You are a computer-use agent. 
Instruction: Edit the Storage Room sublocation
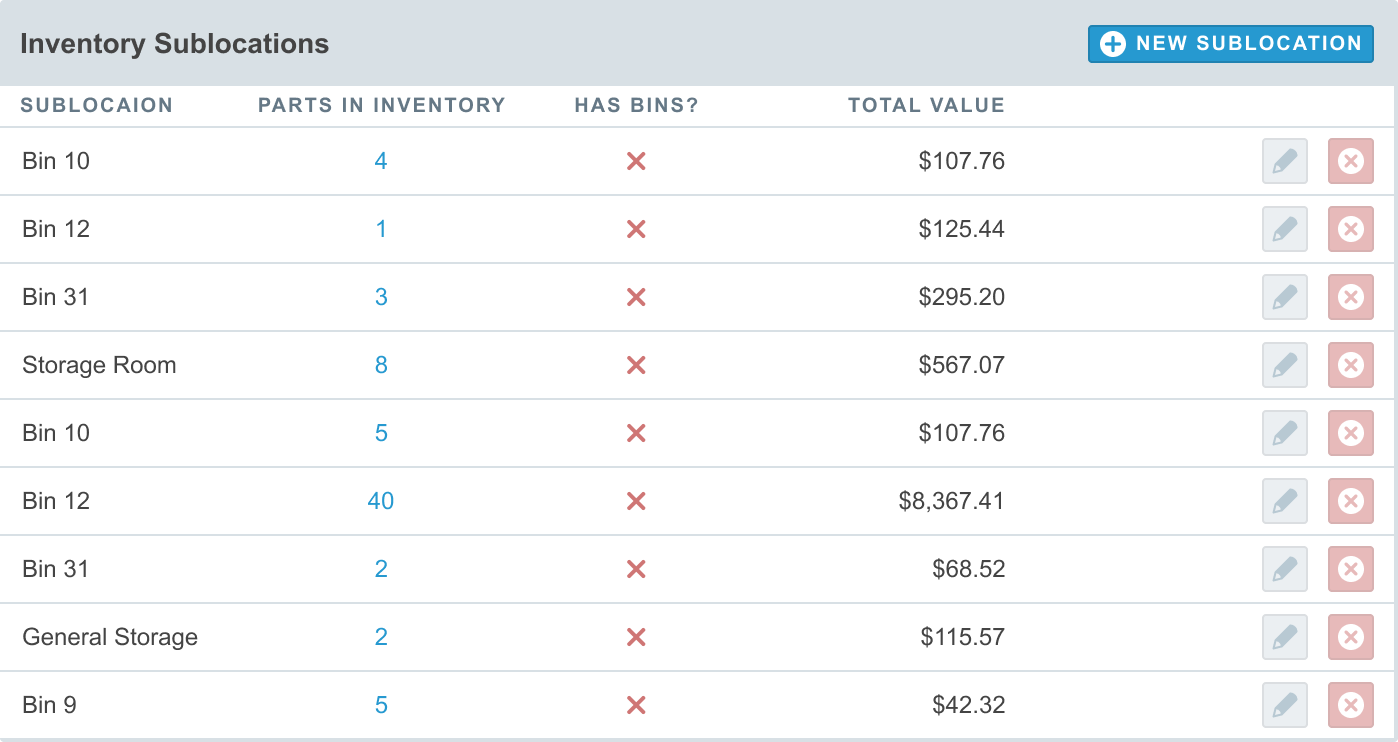tap(1284, 365)
